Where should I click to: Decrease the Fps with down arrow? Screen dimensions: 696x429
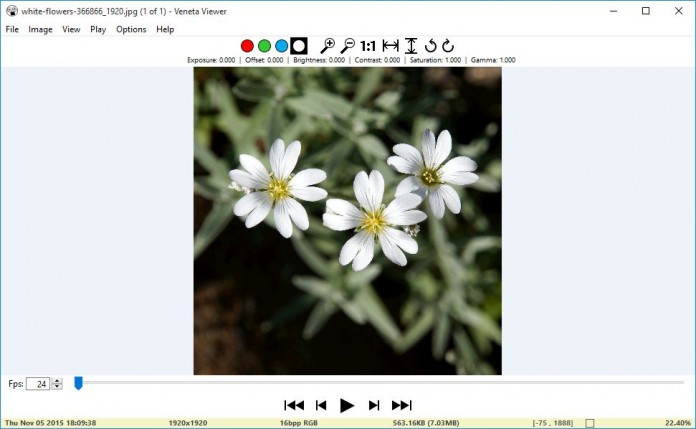click(57, 387)
